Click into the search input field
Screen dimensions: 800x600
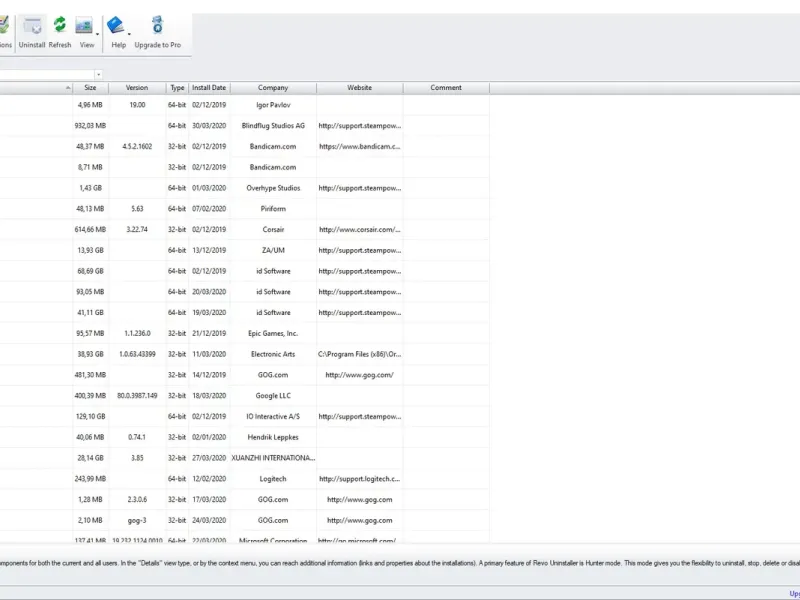point(47,74)
